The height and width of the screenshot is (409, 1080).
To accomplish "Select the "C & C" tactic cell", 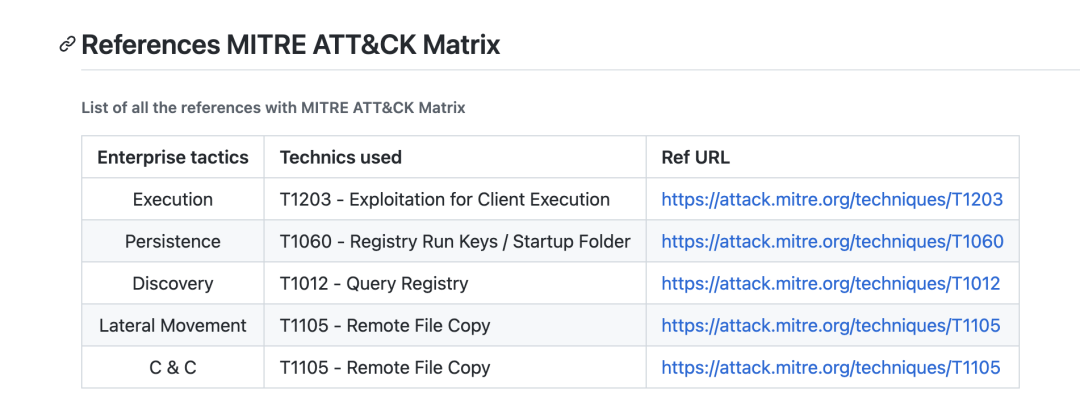I will (173, 368).
